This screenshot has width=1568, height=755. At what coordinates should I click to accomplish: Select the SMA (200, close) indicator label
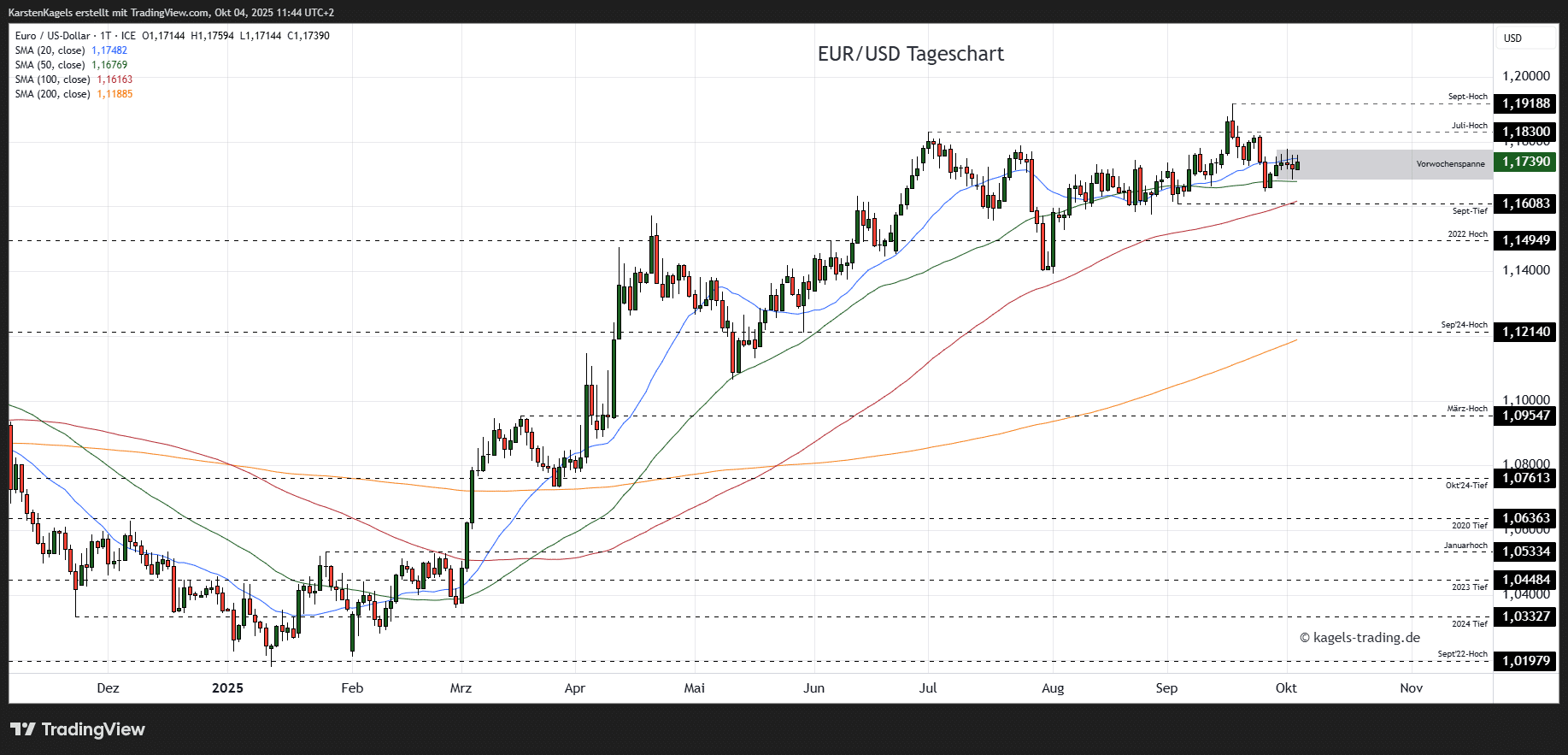(x=52, y=94)
